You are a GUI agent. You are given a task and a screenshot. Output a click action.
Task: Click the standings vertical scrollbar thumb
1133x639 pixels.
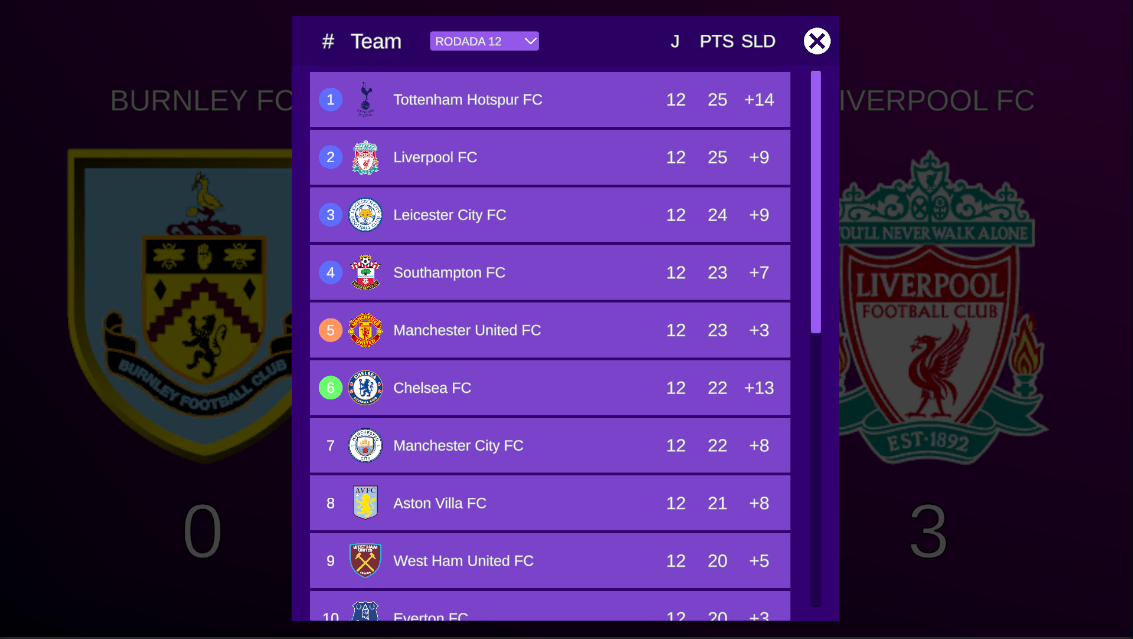tap(816, 200)
